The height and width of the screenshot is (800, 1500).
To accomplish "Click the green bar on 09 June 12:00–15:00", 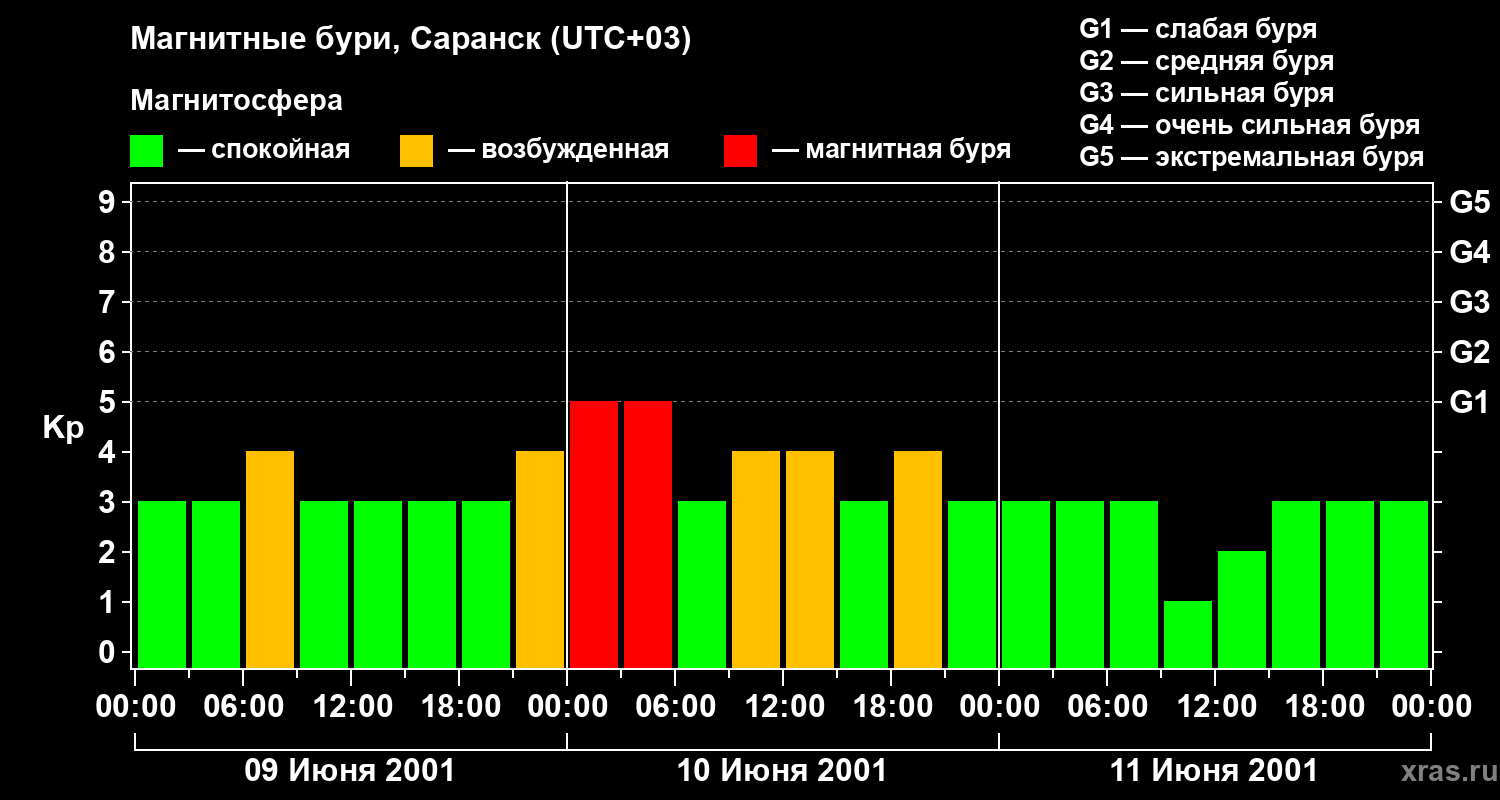I will point(378,584).
